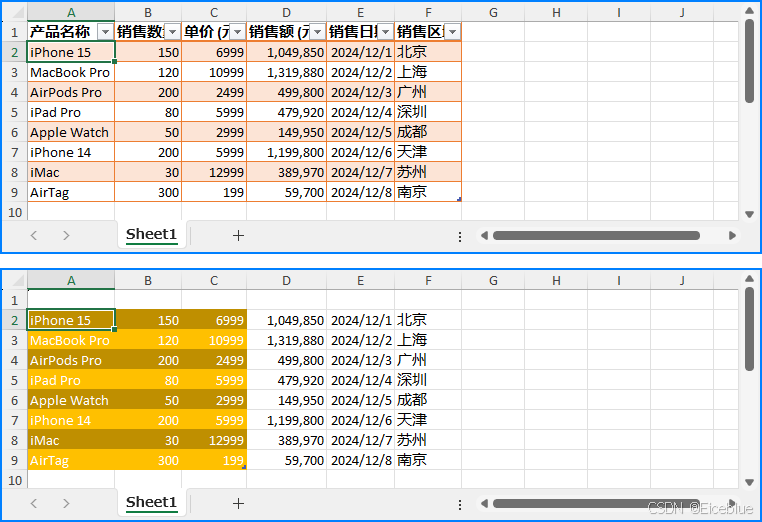Click 深圳 cell in bottom sheet
This screenshot has height=522, width=762.
click(x=428, y=380)
